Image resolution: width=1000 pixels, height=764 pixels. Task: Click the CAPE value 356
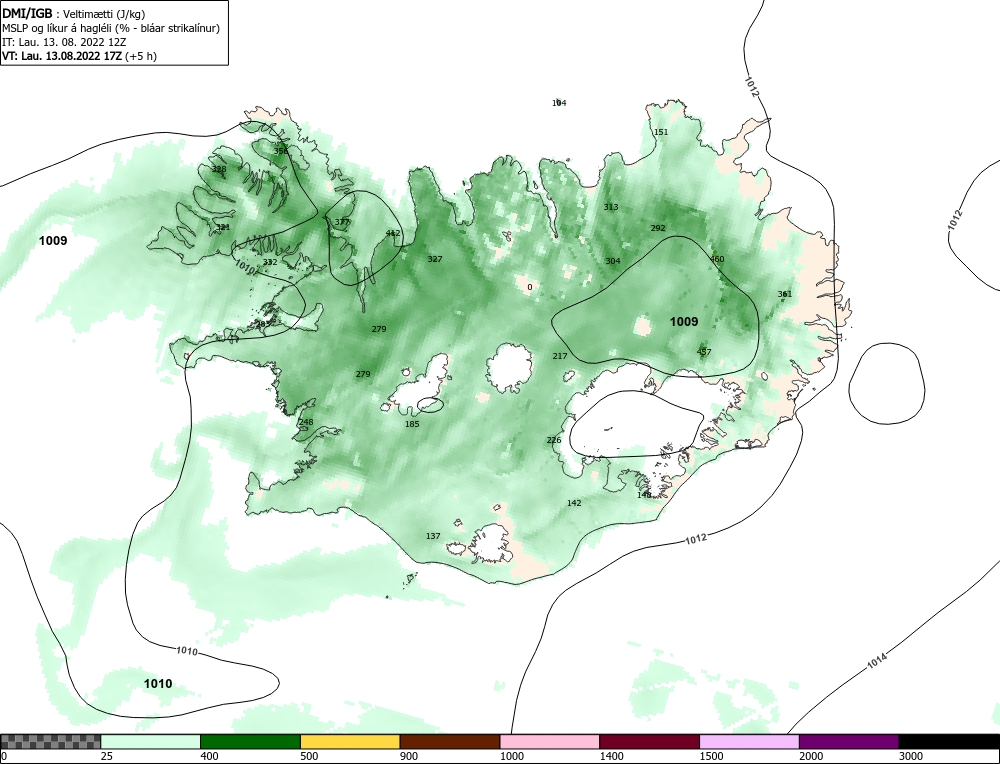281,151
